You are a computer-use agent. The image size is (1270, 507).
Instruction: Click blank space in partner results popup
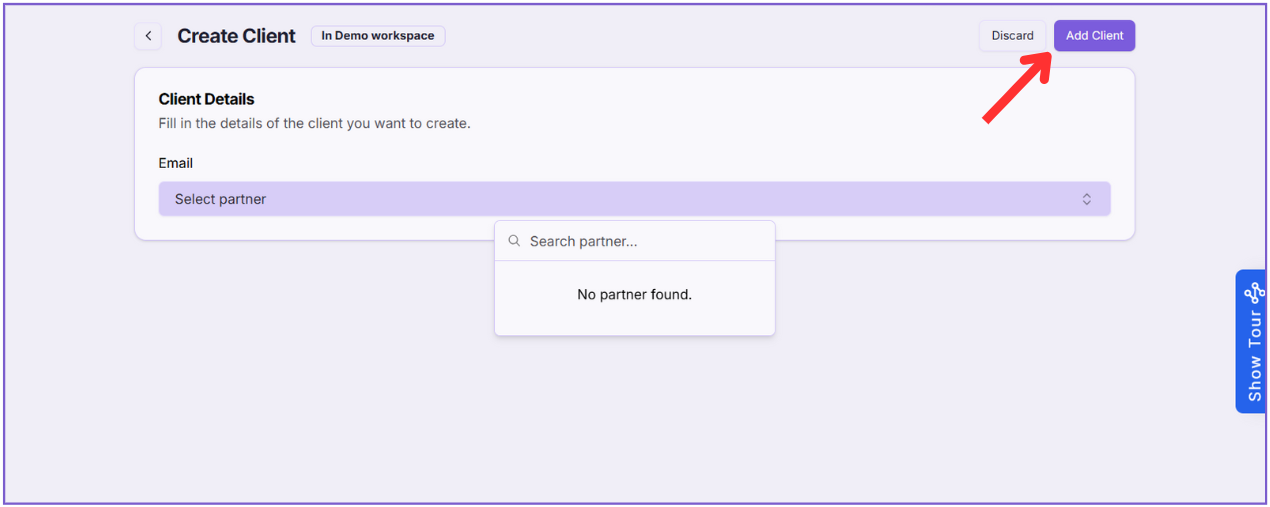[634, 322]
